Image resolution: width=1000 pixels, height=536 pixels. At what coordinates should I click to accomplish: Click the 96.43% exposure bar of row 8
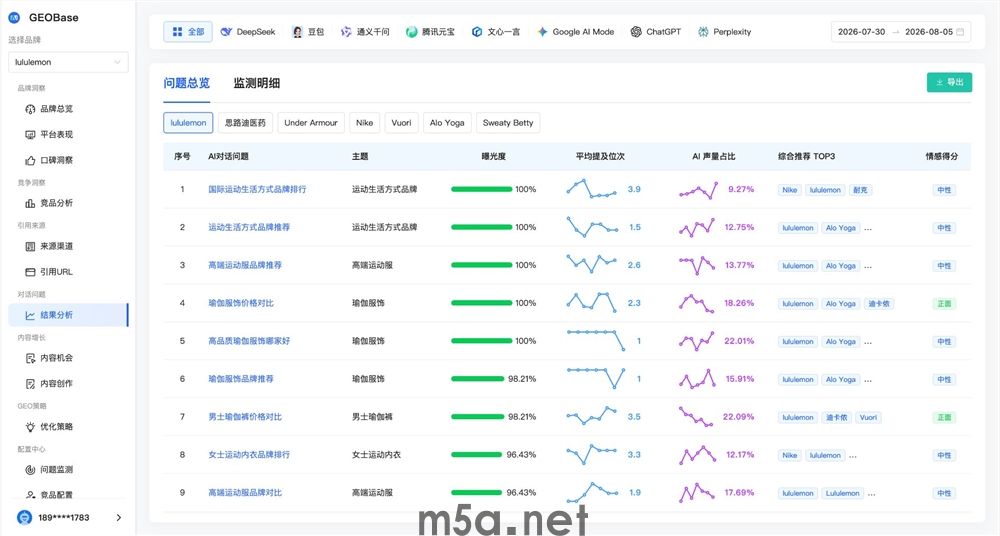point(476,455)
